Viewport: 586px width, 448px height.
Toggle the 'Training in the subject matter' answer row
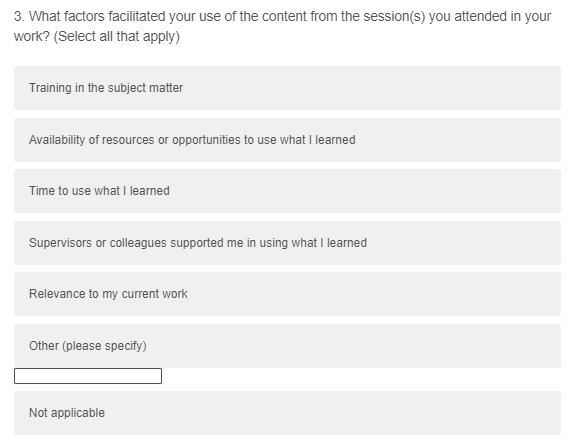click(x=287, y=88)
